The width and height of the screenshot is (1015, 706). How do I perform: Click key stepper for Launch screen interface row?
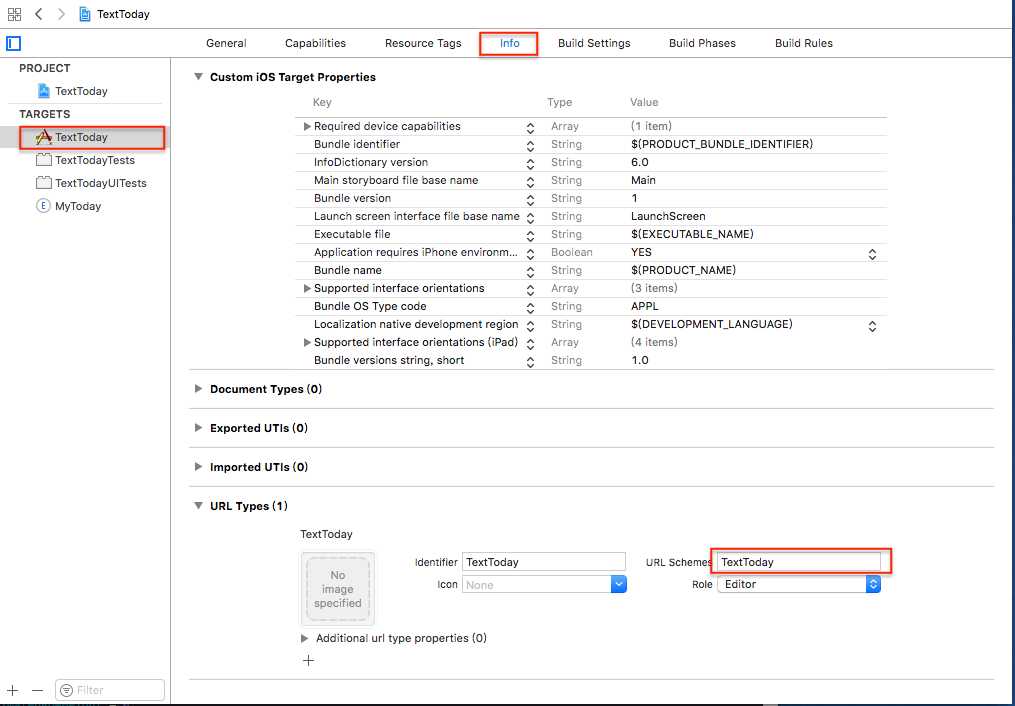(530, 218)
